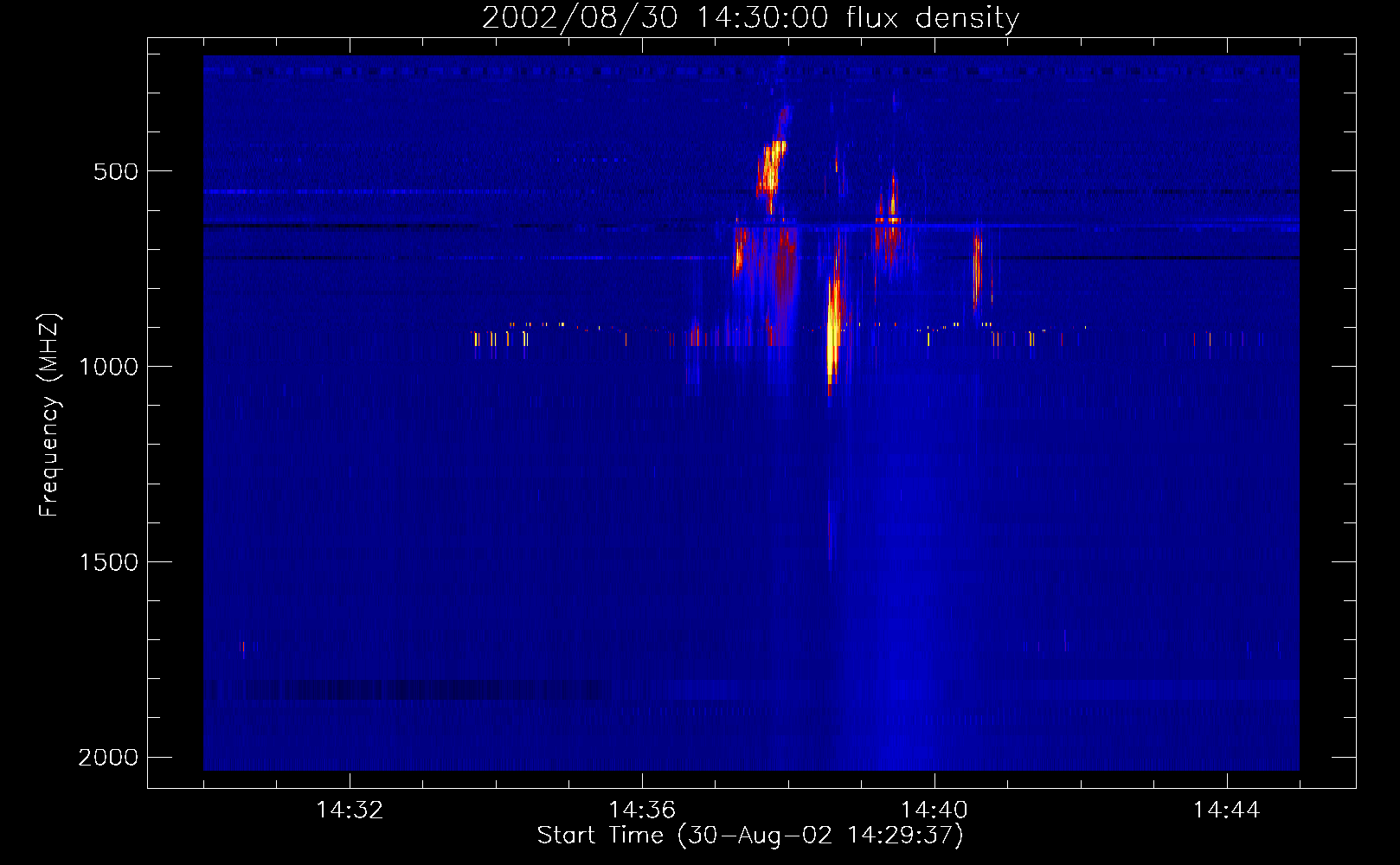Click the 1000 frequency tick label
This screenshot has width=1400, height=865.
(108, 367)
